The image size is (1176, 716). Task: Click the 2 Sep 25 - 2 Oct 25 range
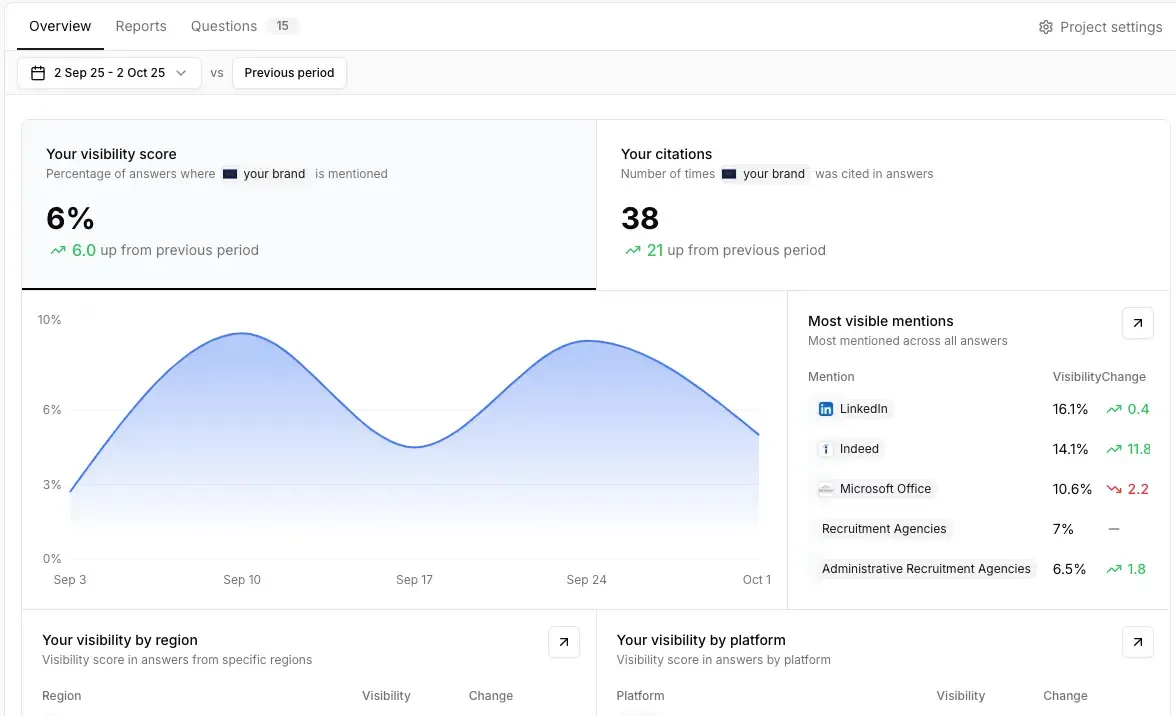(x=110, y=73)
